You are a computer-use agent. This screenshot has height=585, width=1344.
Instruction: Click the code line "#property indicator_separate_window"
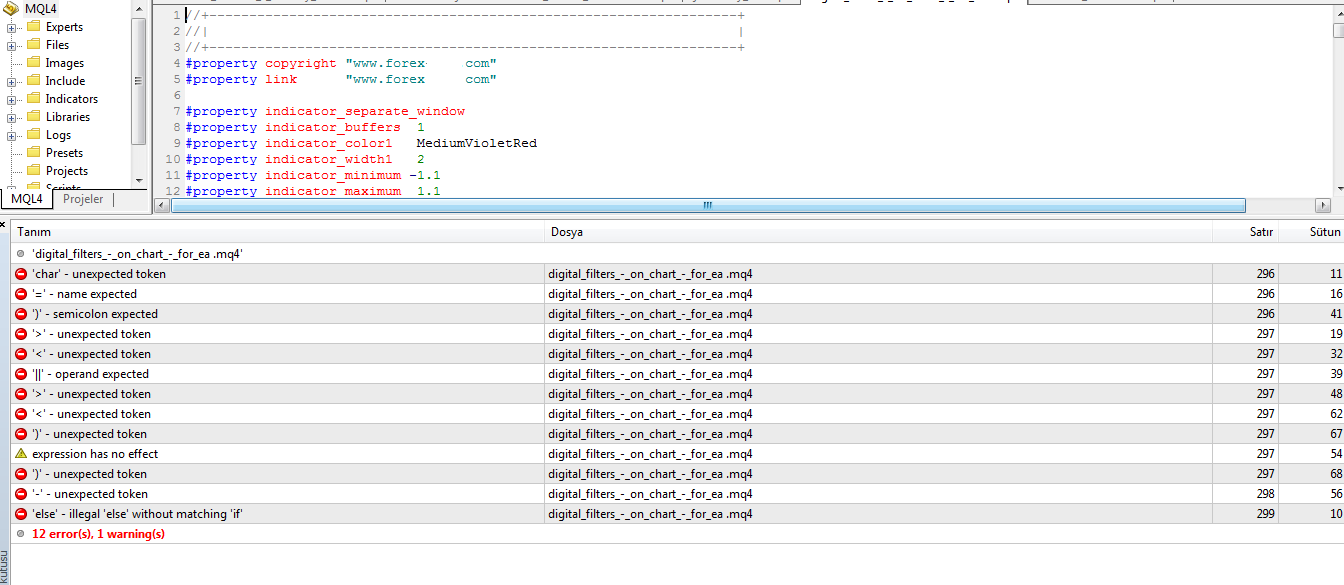325,111
